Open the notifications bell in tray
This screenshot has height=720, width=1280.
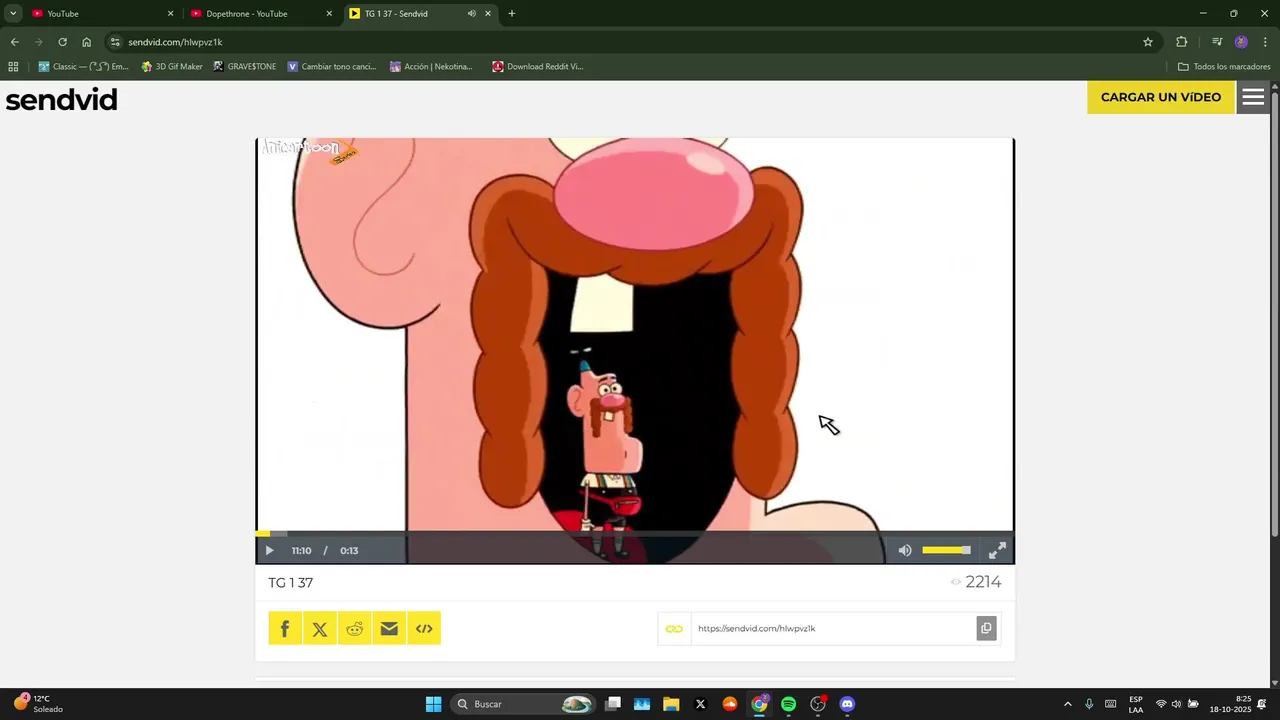pyautogui.click(x=1262, y=704)
